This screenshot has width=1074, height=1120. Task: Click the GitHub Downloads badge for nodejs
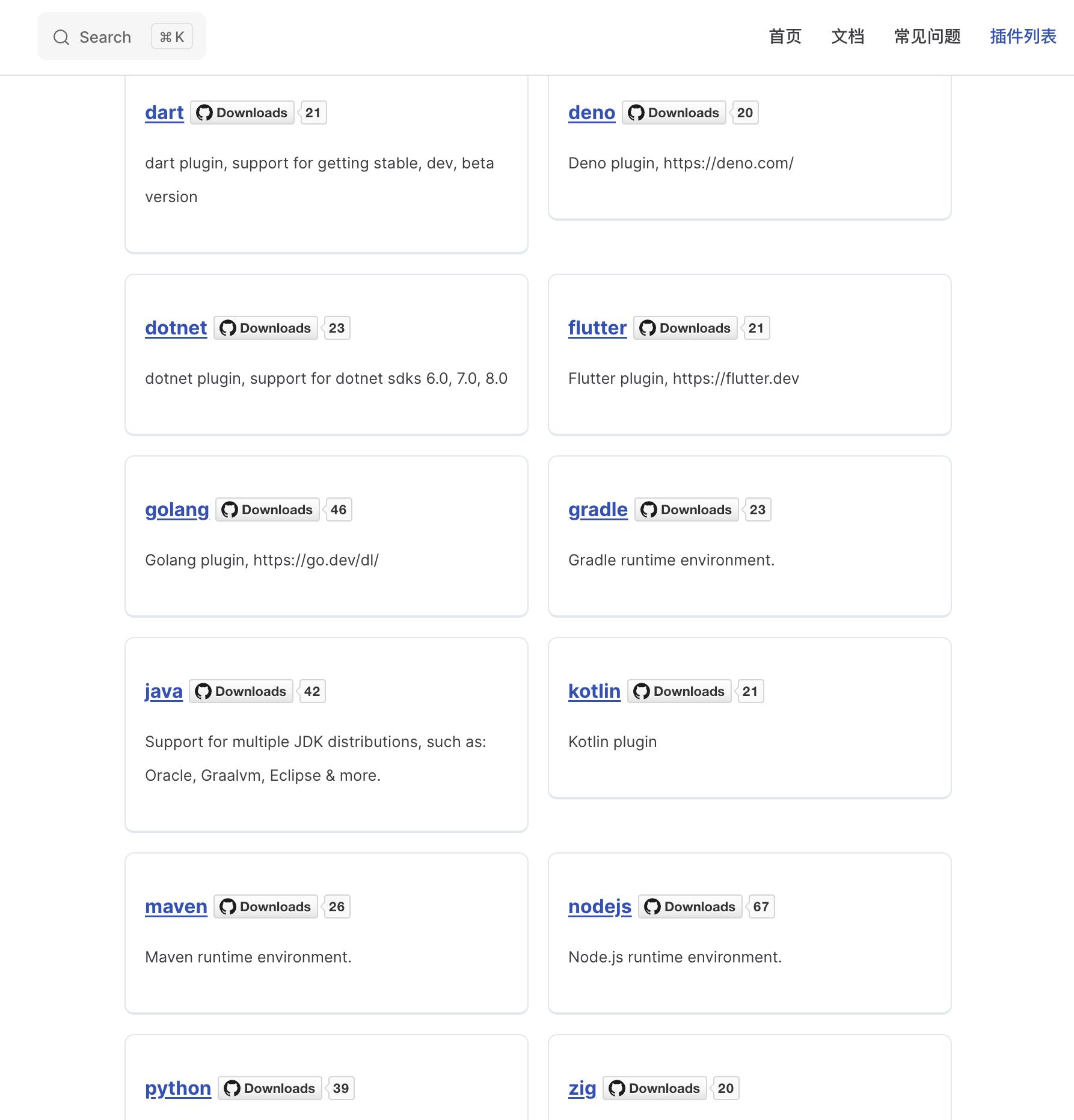pyautogui.click(x=690, y=906)
